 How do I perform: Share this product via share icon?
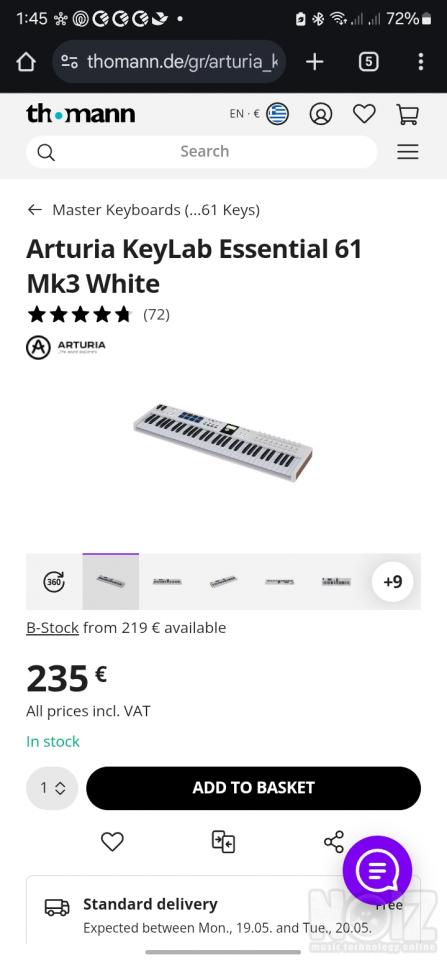[x=334, y=842]
